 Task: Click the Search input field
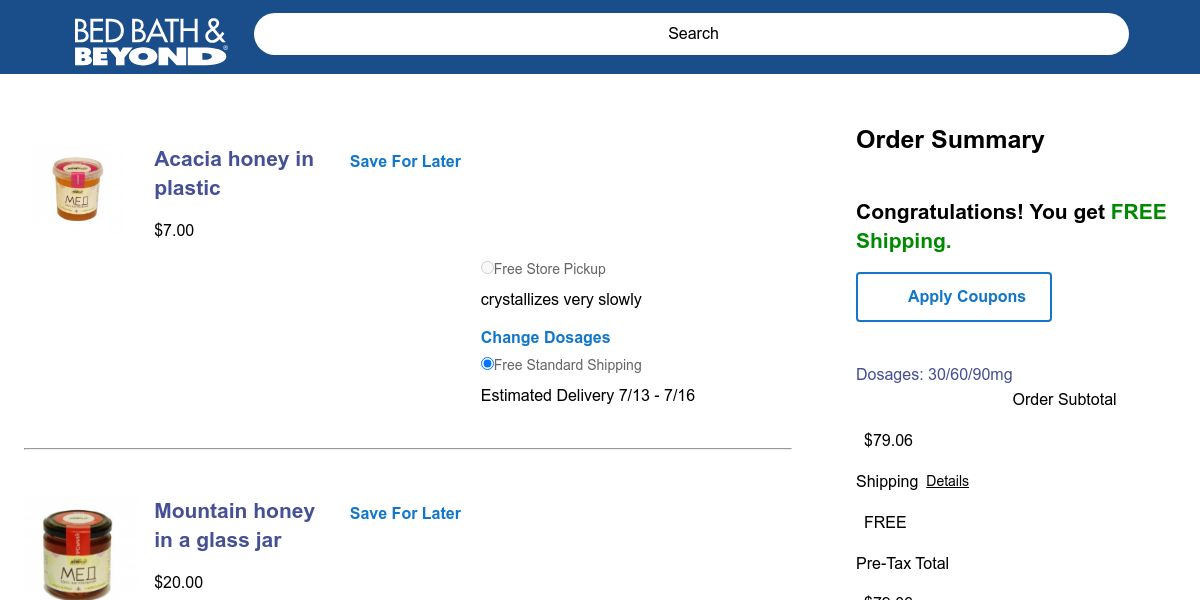click(691, 34)
